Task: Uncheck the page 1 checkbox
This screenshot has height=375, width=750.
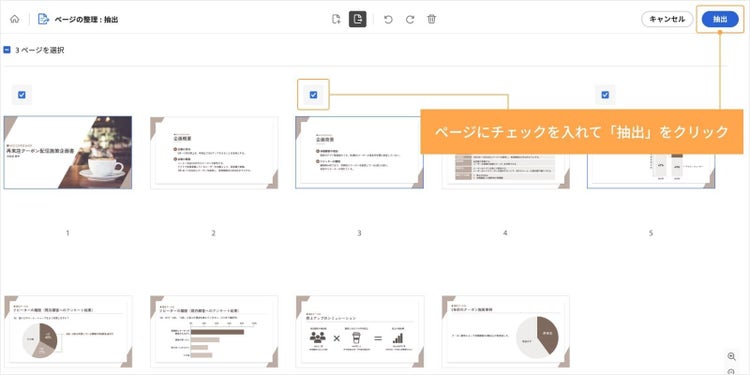Action: click(x=22, y=95)
